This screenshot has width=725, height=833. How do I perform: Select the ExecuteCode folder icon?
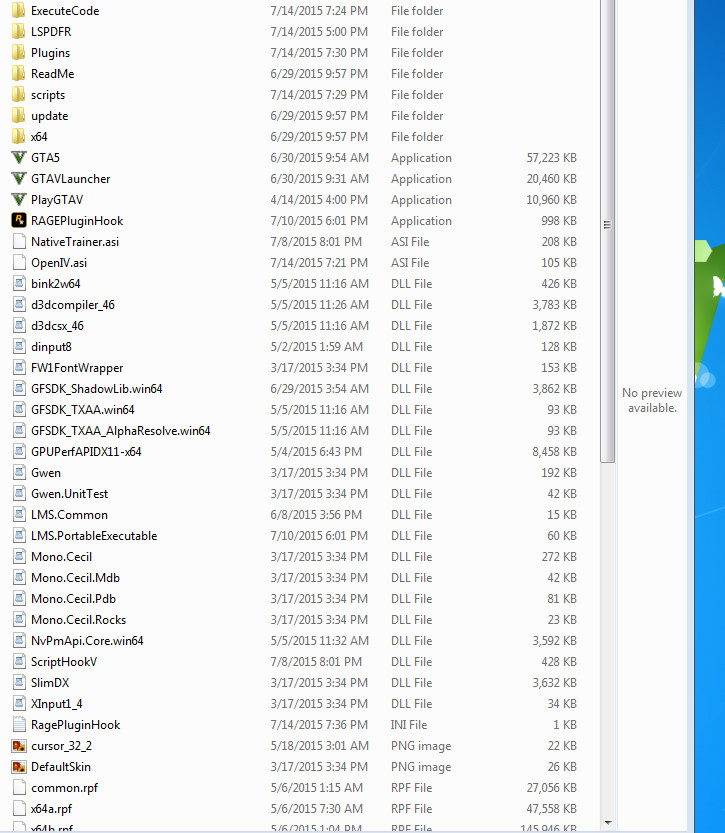pos(19,11)
